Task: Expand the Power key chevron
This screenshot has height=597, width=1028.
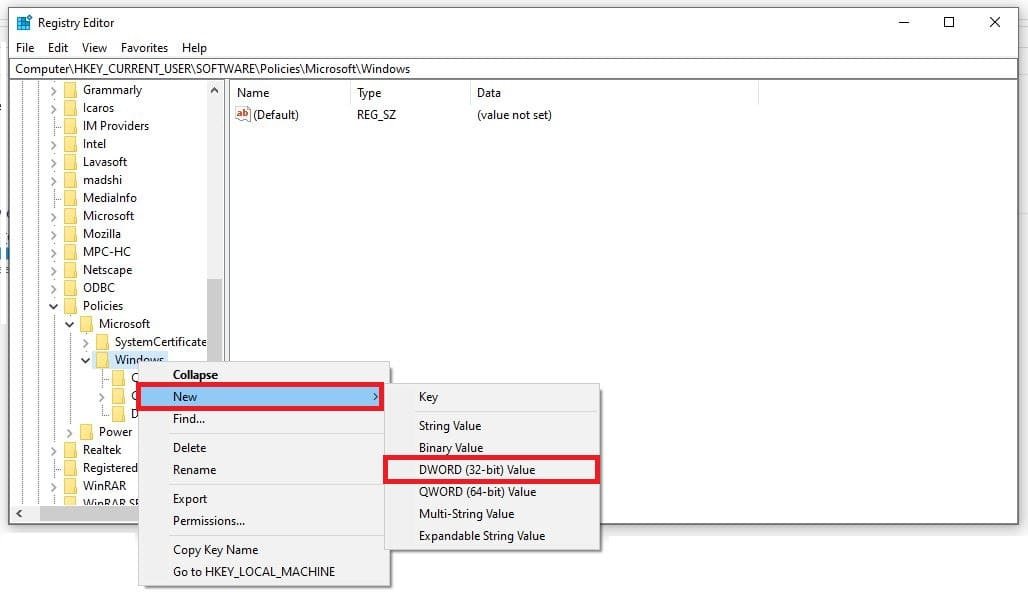Action: coord(69,432)
